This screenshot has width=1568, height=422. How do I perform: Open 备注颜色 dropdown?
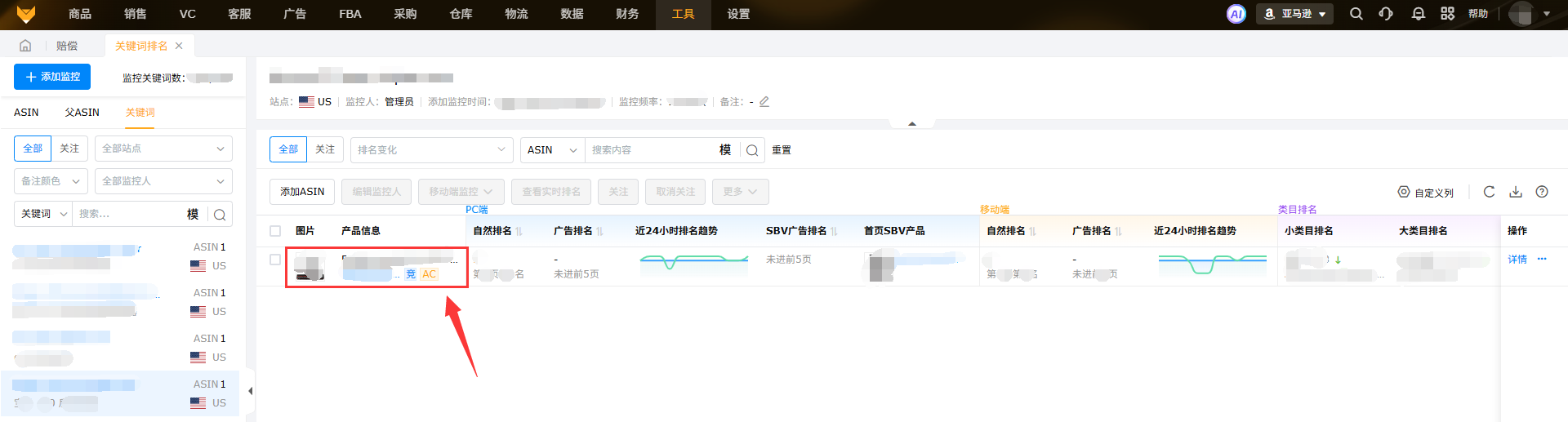(51, 181)
